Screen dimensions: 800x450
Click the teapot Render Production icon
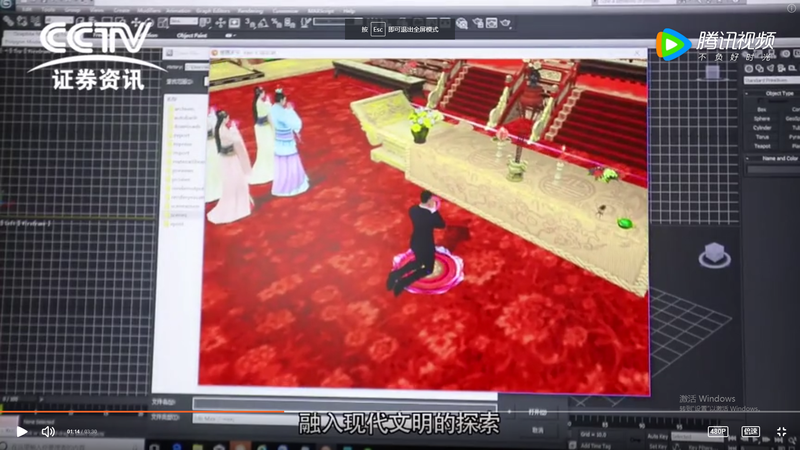[x=506, y=23]
